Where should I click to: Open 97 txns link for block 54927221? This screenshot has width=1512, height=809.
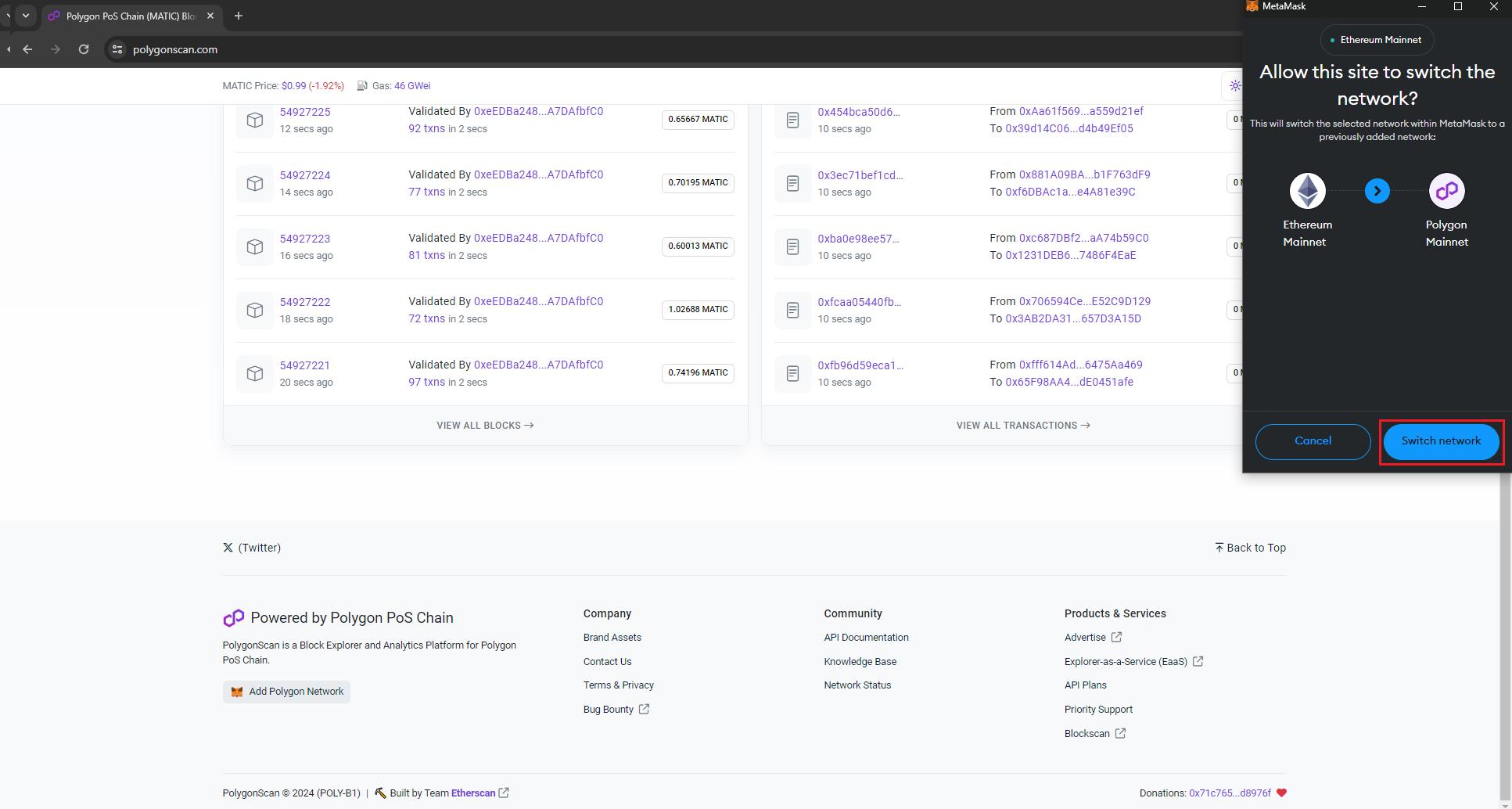[x=426, y=382]
